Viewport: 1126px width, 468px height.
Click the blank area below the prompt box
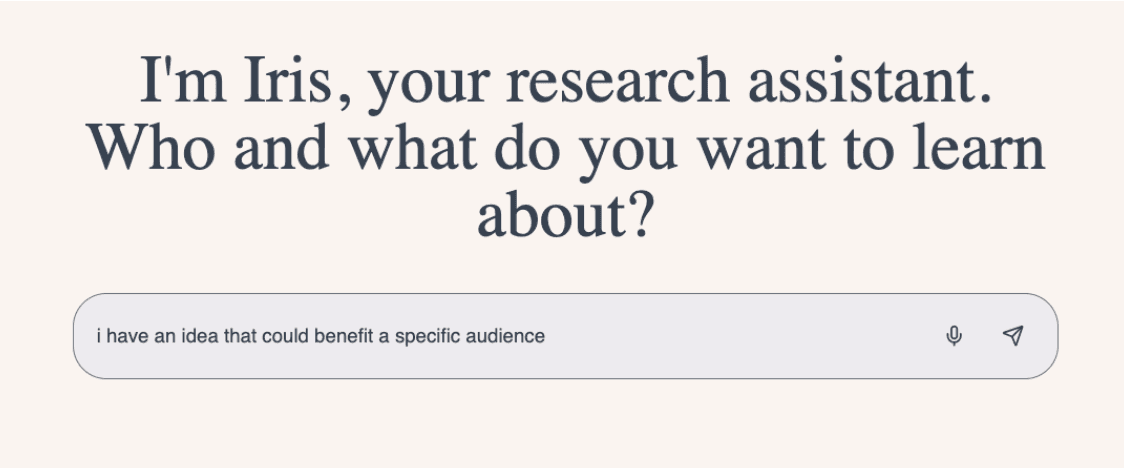point(565,425)
